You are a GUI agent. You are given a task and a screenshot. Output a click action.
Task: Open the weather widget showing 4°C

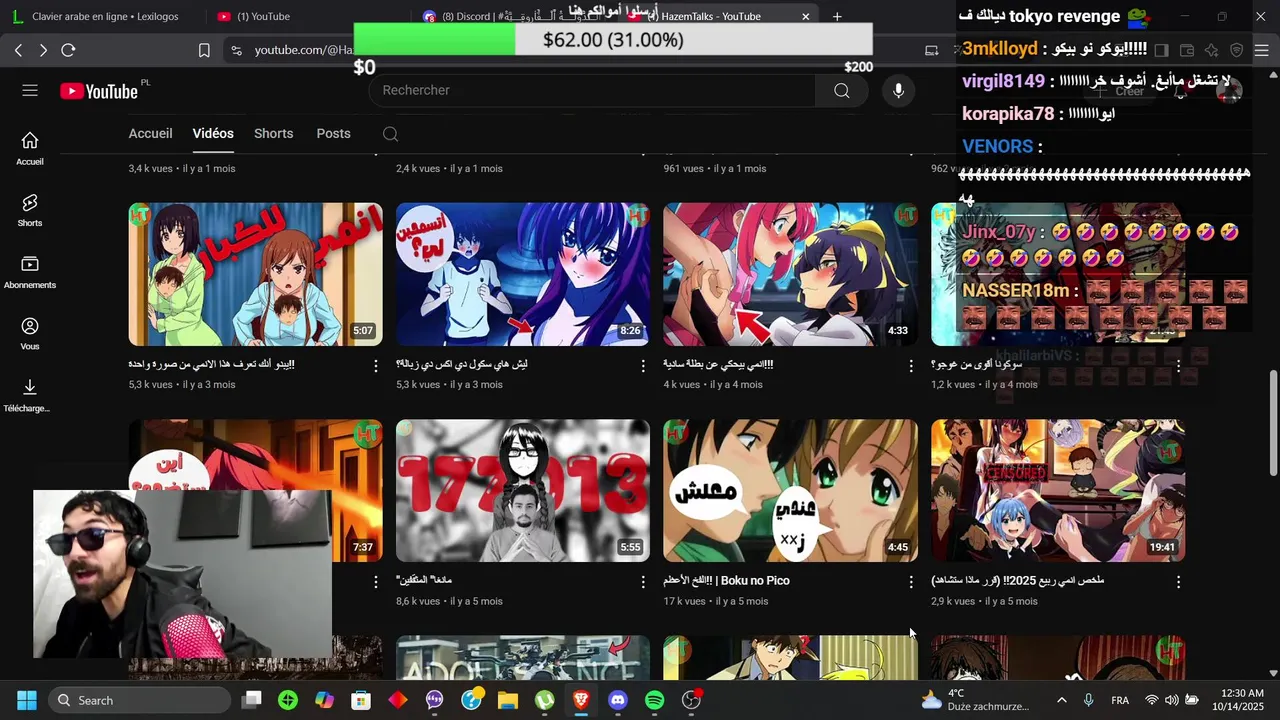tap(975, 700)
